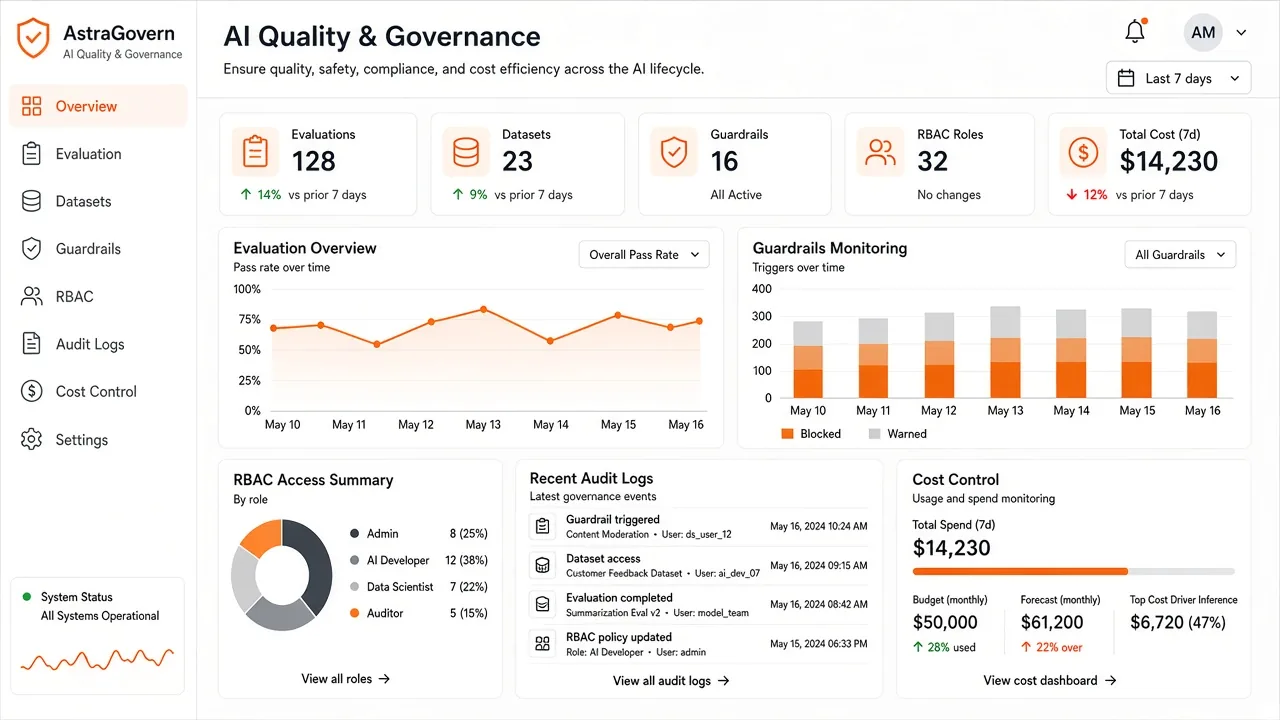Viewport: 1280px width, 720px height.
Task: Click View cost dashboard link
Action: pos(1049,681)
